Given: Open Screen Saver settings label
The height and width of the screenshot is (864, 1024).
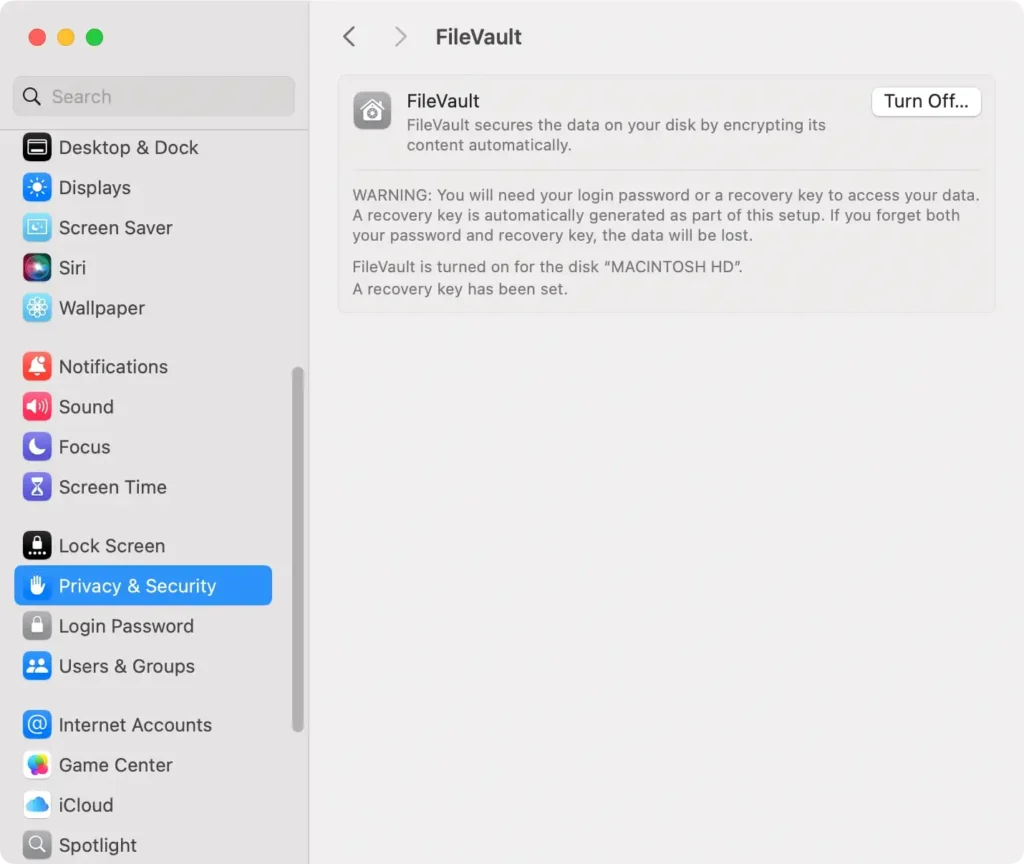Looking at the screenshot, I should click(116, 228).
